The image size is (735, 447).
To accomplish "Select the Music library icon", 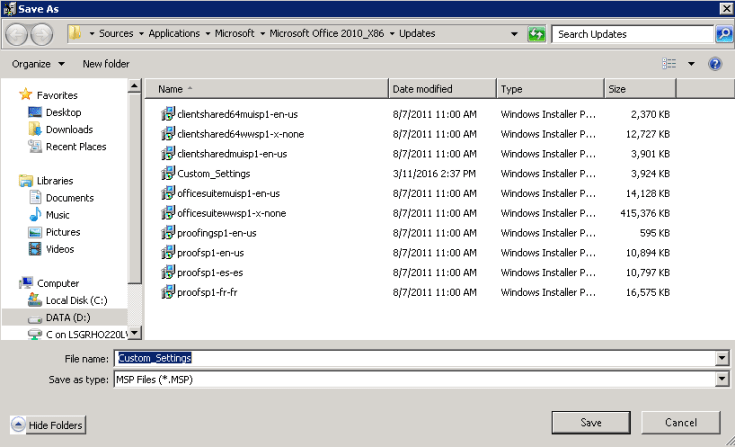I will [33, 215].
